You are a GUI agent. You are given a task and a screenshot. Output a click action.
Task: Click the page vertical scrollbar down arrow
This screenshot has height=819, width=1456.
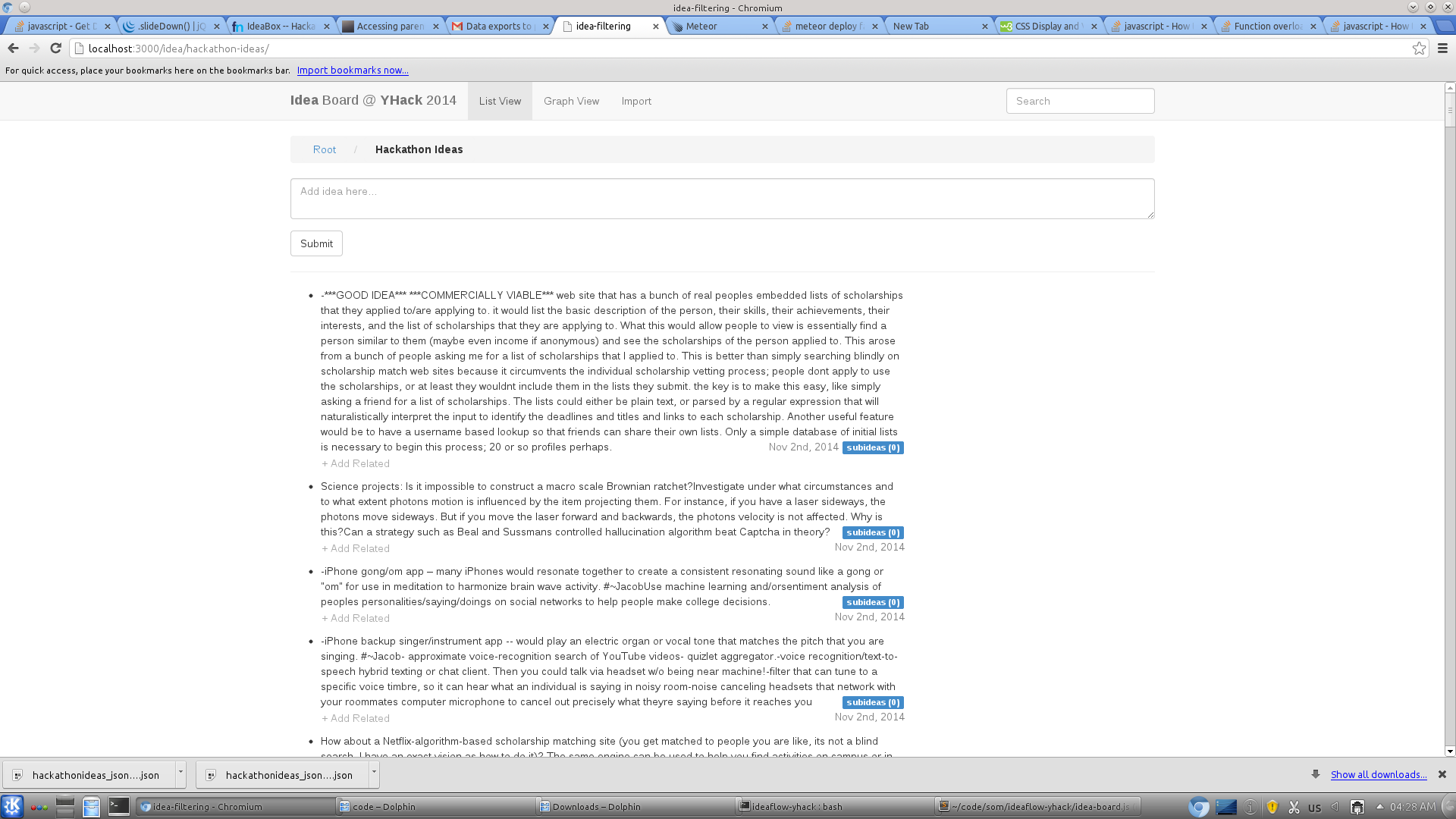point(1450,752)
